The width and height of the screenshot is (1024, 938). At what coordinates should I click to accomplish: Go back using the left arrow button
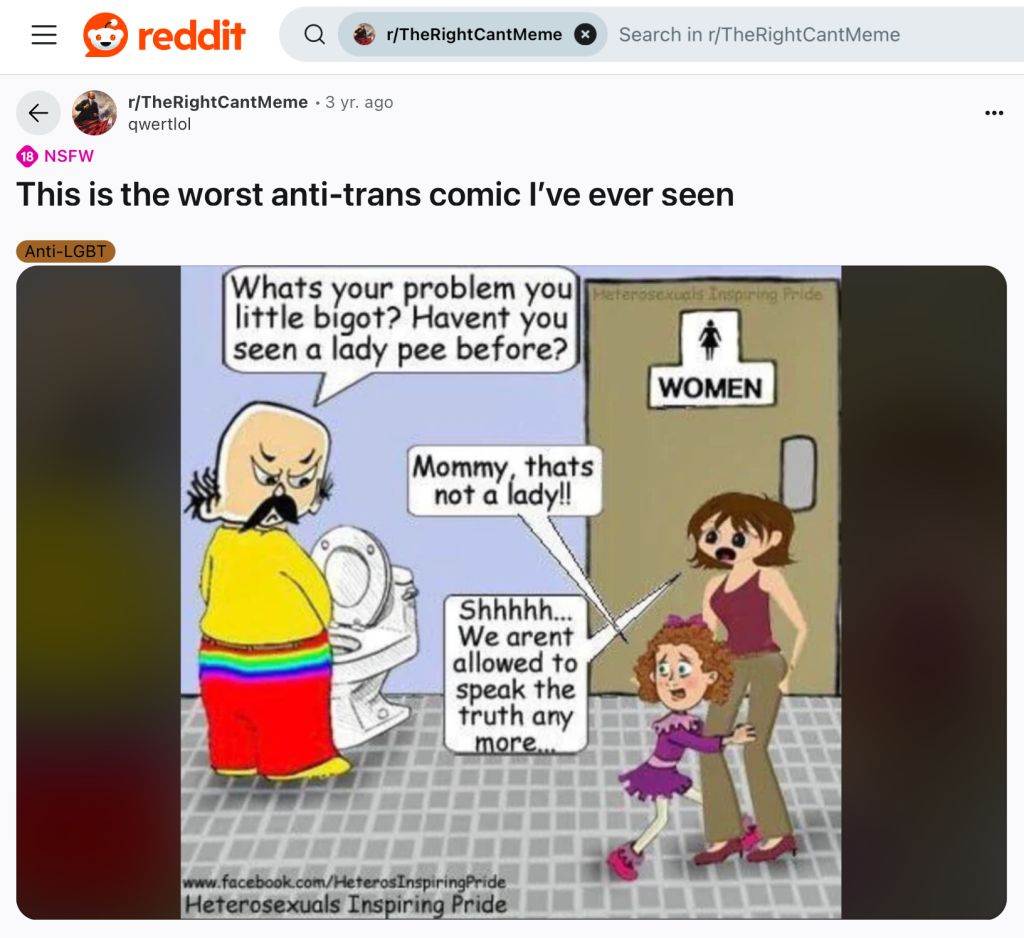(38, 113)
